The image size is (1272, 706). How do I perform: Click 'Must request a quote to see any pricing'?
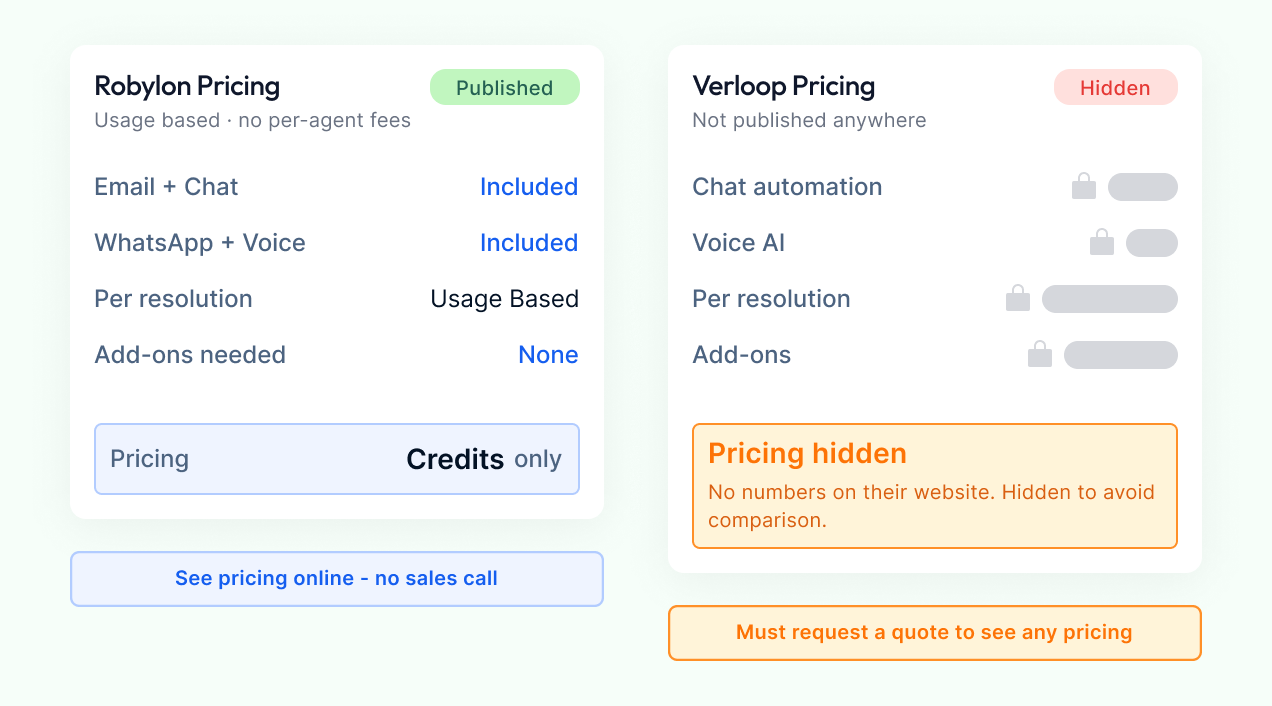pos(934,633)
